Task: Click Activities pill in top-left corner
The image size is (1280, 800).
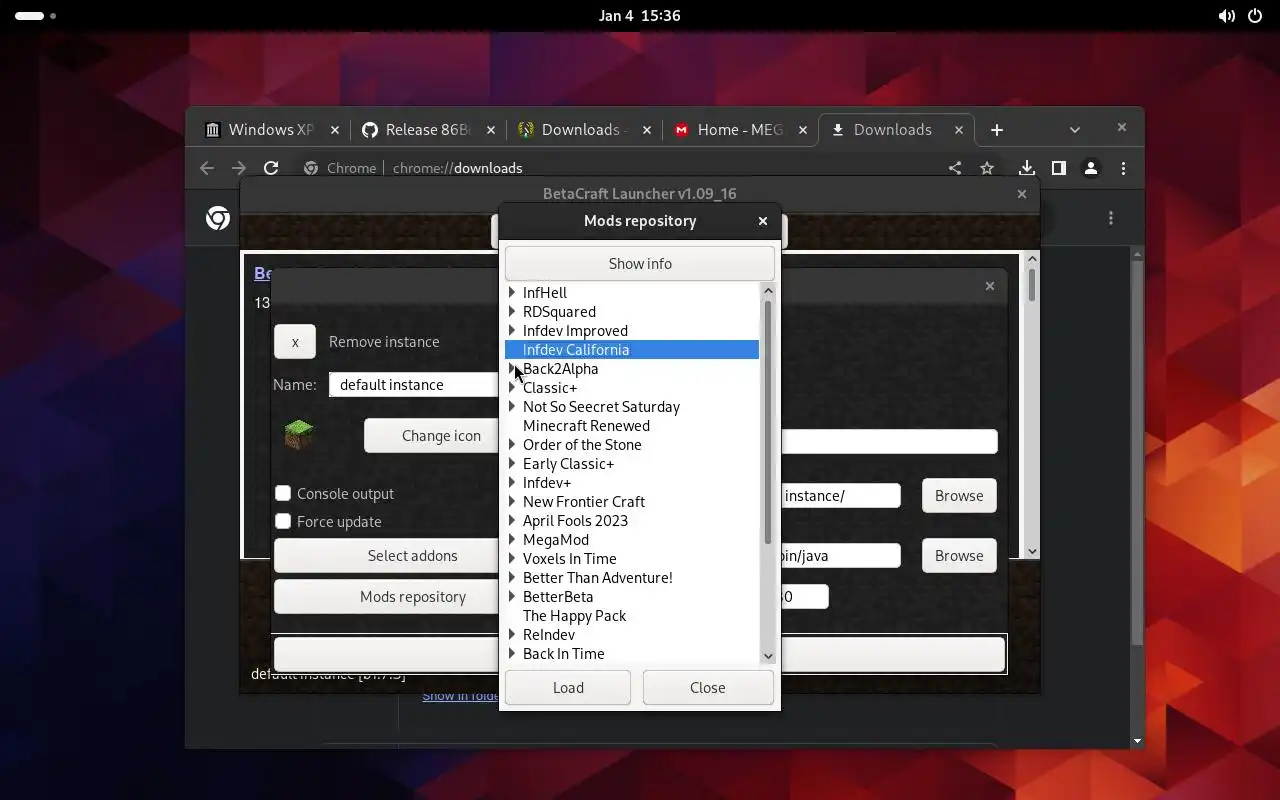Action: (35, 16)
